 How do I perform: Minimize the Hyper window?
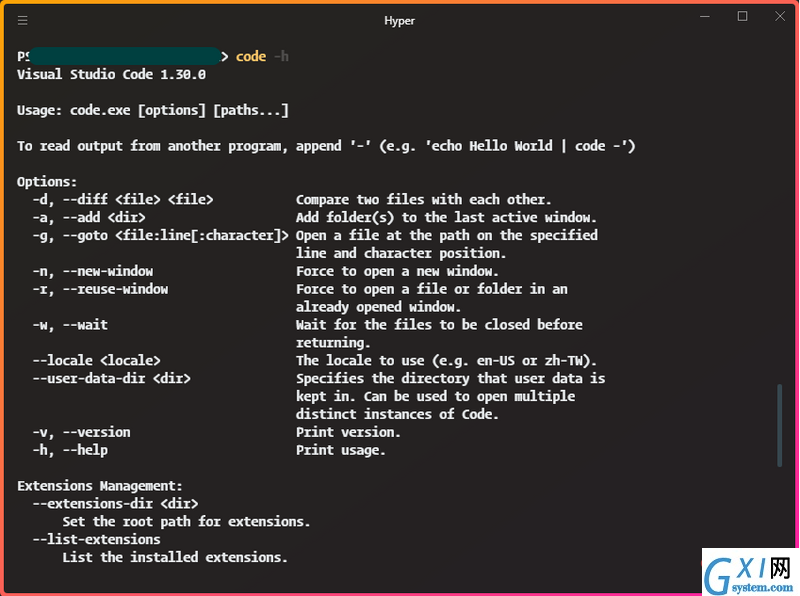point(705,17)
